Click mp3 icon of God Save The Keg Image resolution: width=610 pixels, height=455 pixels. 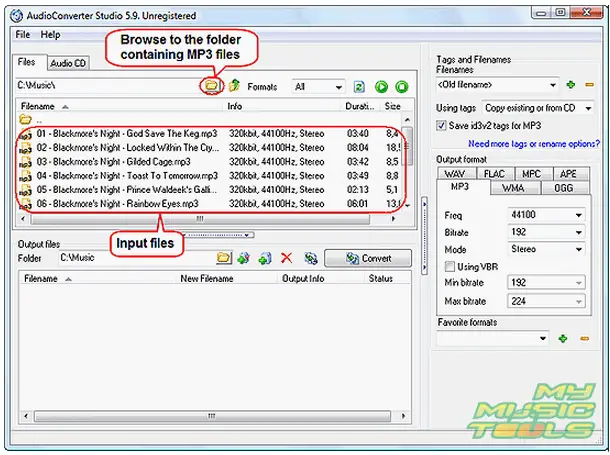coord(25,134)
